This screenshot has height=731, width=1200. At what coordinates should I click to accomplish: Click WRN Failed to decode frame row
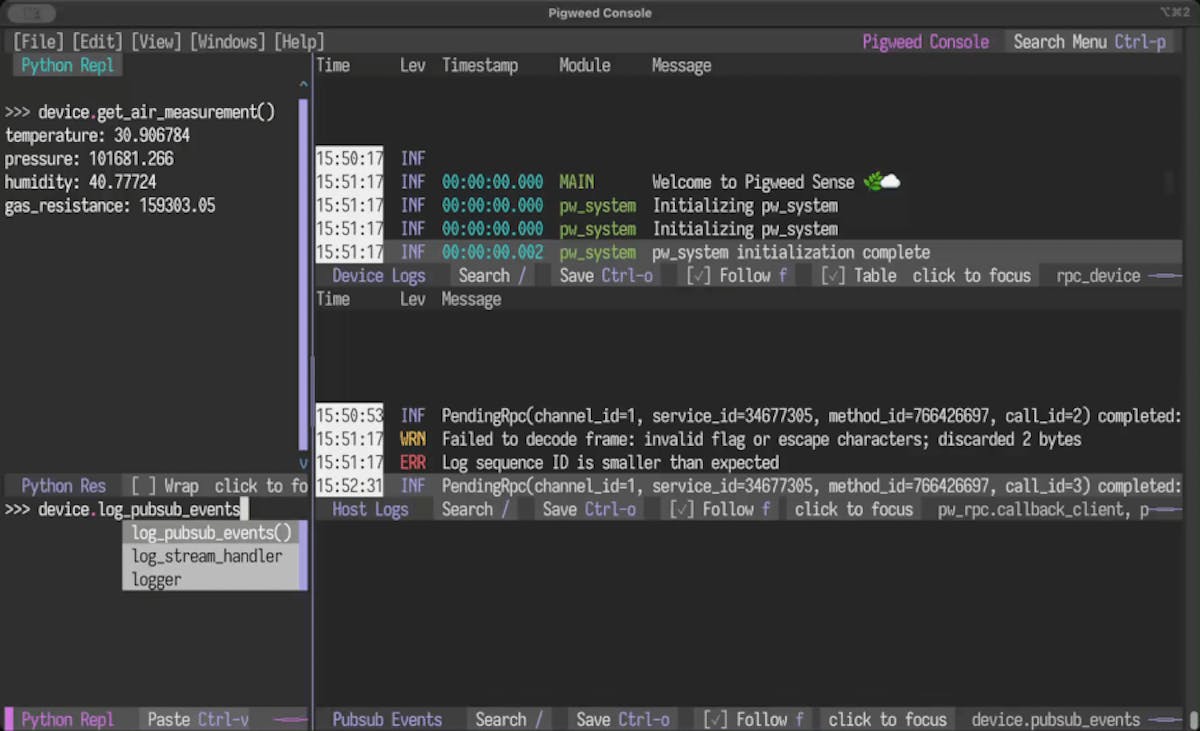[748, 439]
